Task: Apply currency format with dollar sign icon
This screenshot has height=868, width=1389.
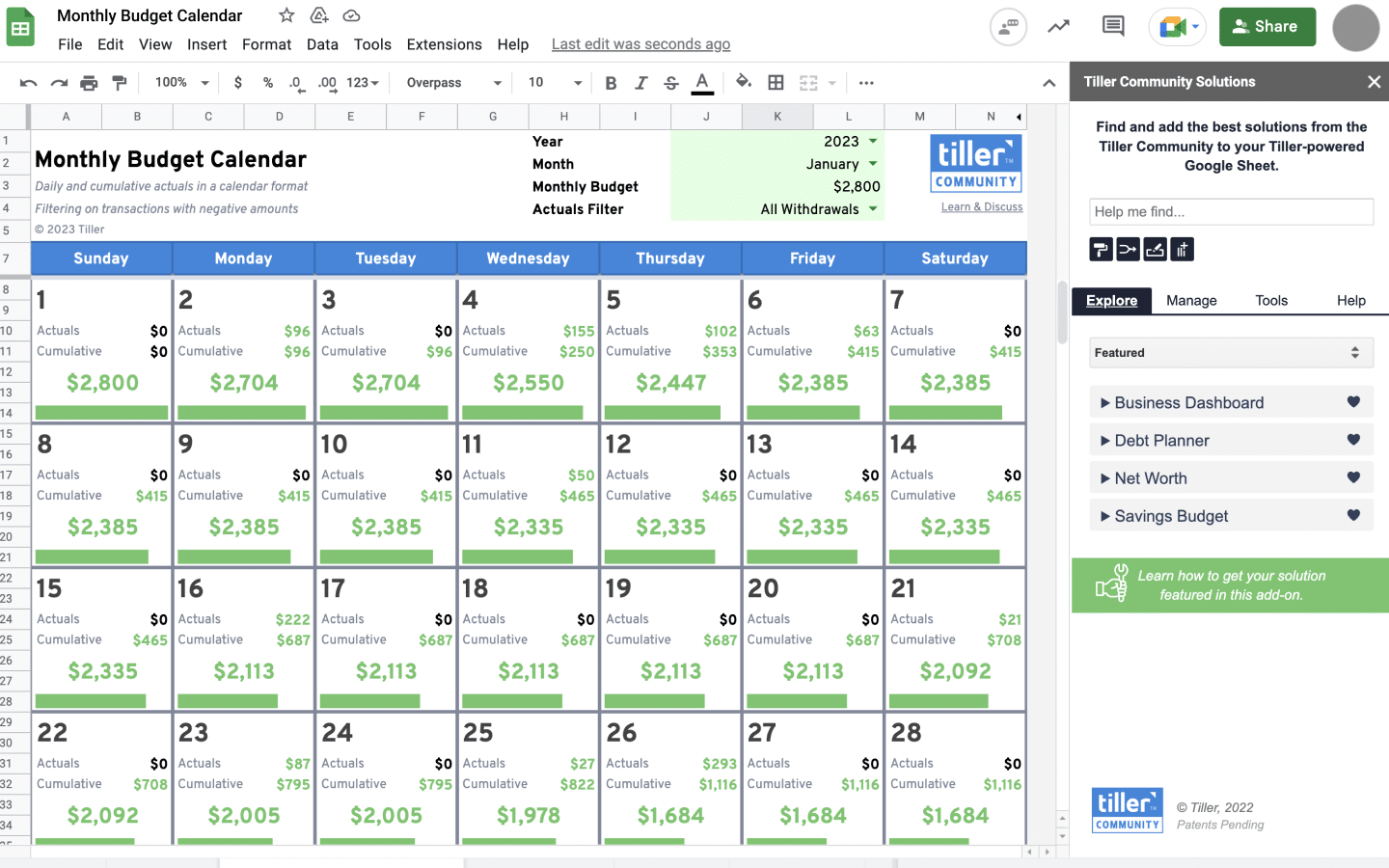Action: coord(238,83)
